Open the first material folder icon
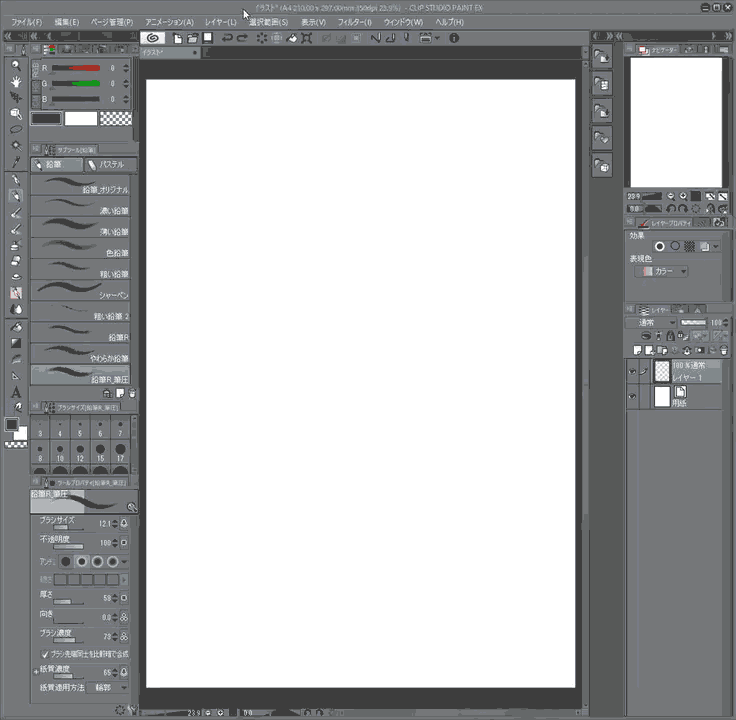 click(x=602, y=57)
